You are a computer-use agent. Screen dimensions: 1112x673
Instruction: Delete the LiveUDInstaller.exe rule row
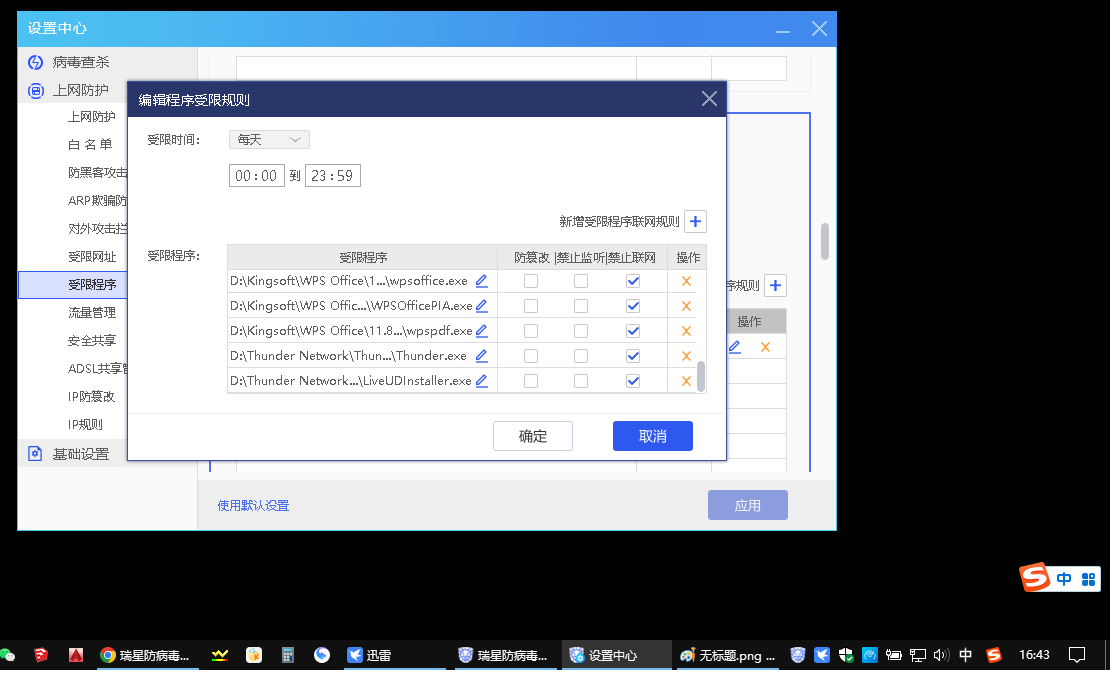(686, 381)
